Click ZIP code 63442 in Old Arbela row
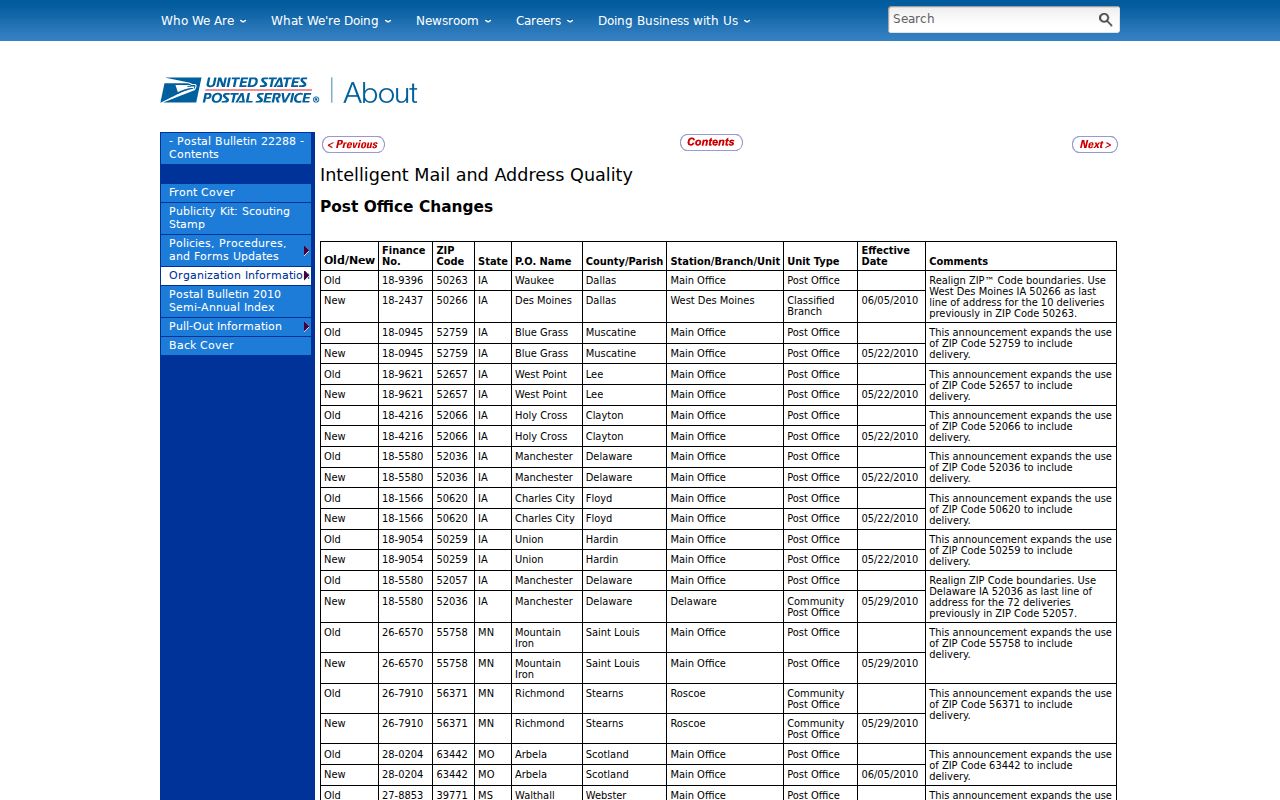The width and height of the screenshot is (1280, 800). tap(453, 754)
